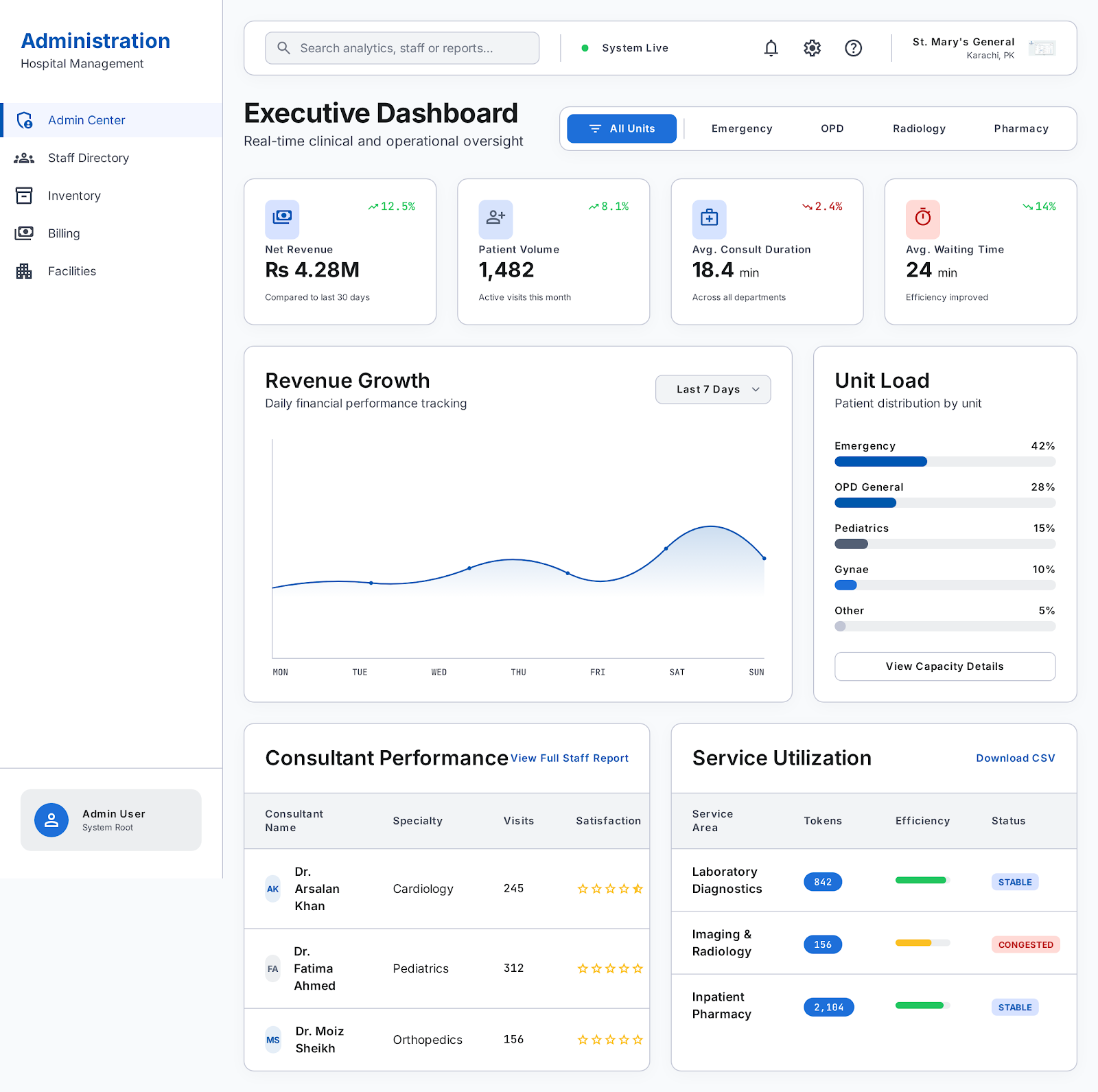Screen dimensions: 1098x1092
Task: Click the Efficiency column header
Action: tap(922, 821)
